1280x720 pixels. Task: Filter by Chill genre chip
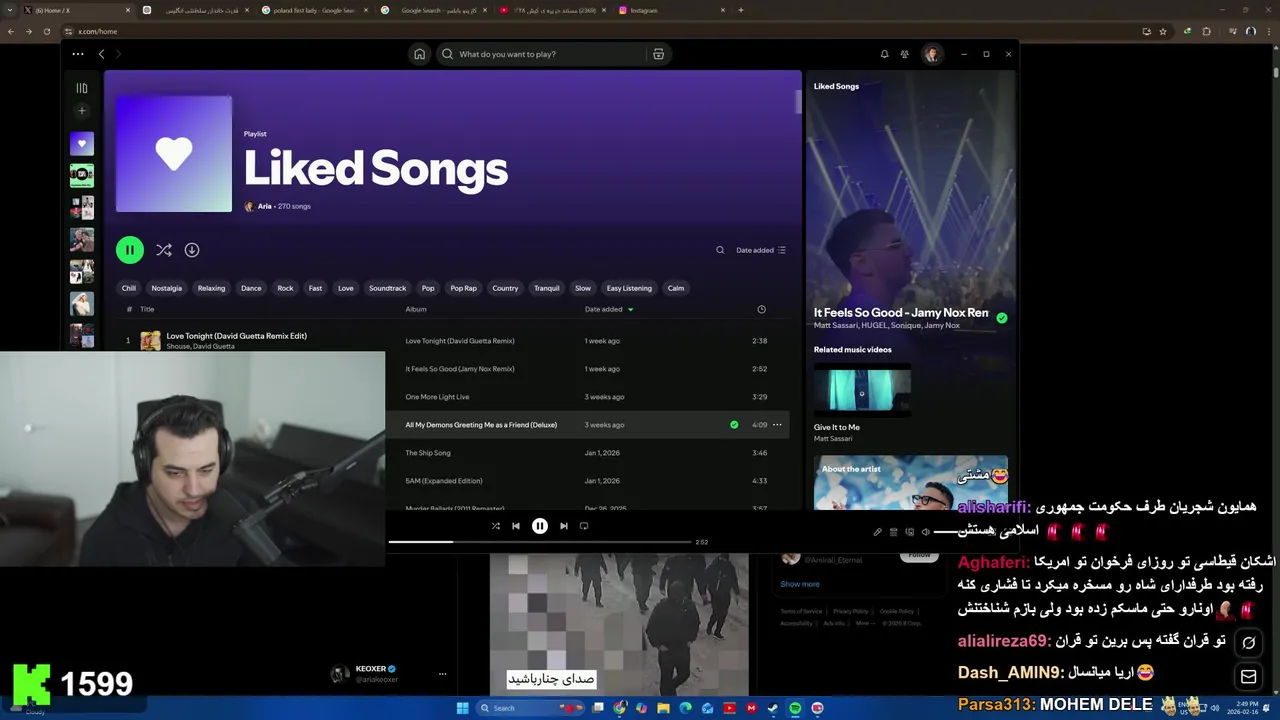pos(129,288)
